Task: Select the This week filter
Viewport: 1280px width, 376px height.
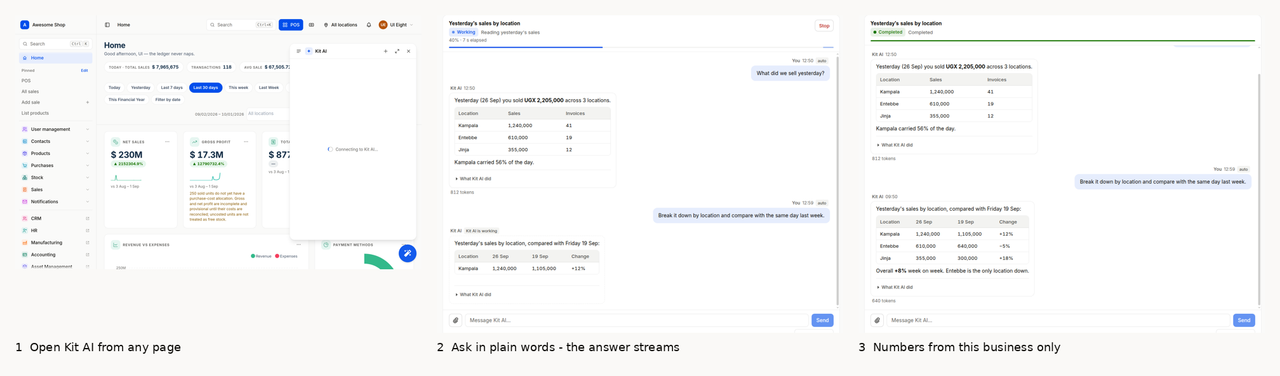Action: pos(239,87)
